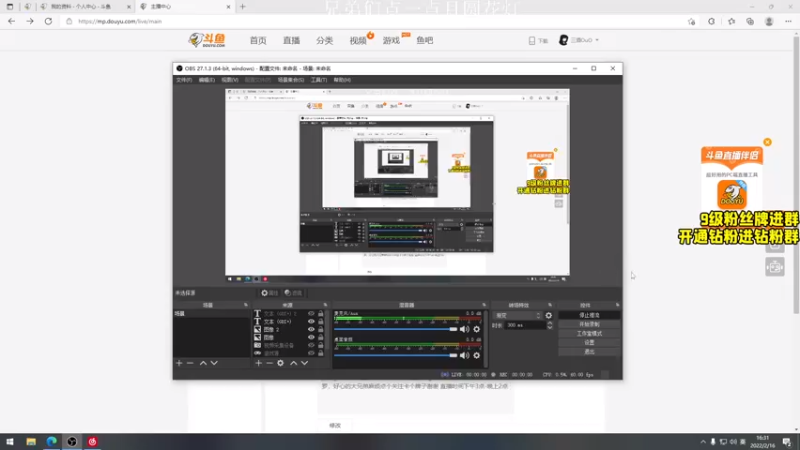Open OBS from Windows taskbar
This screenshot has height=450, width=800.
click(x=72, y=442)
